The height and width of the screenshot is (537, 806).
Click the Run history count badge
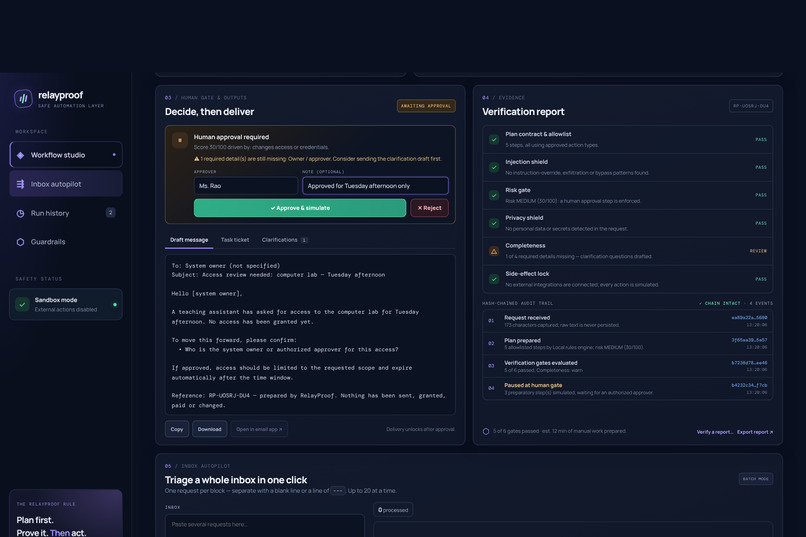[x=111, y=212]
